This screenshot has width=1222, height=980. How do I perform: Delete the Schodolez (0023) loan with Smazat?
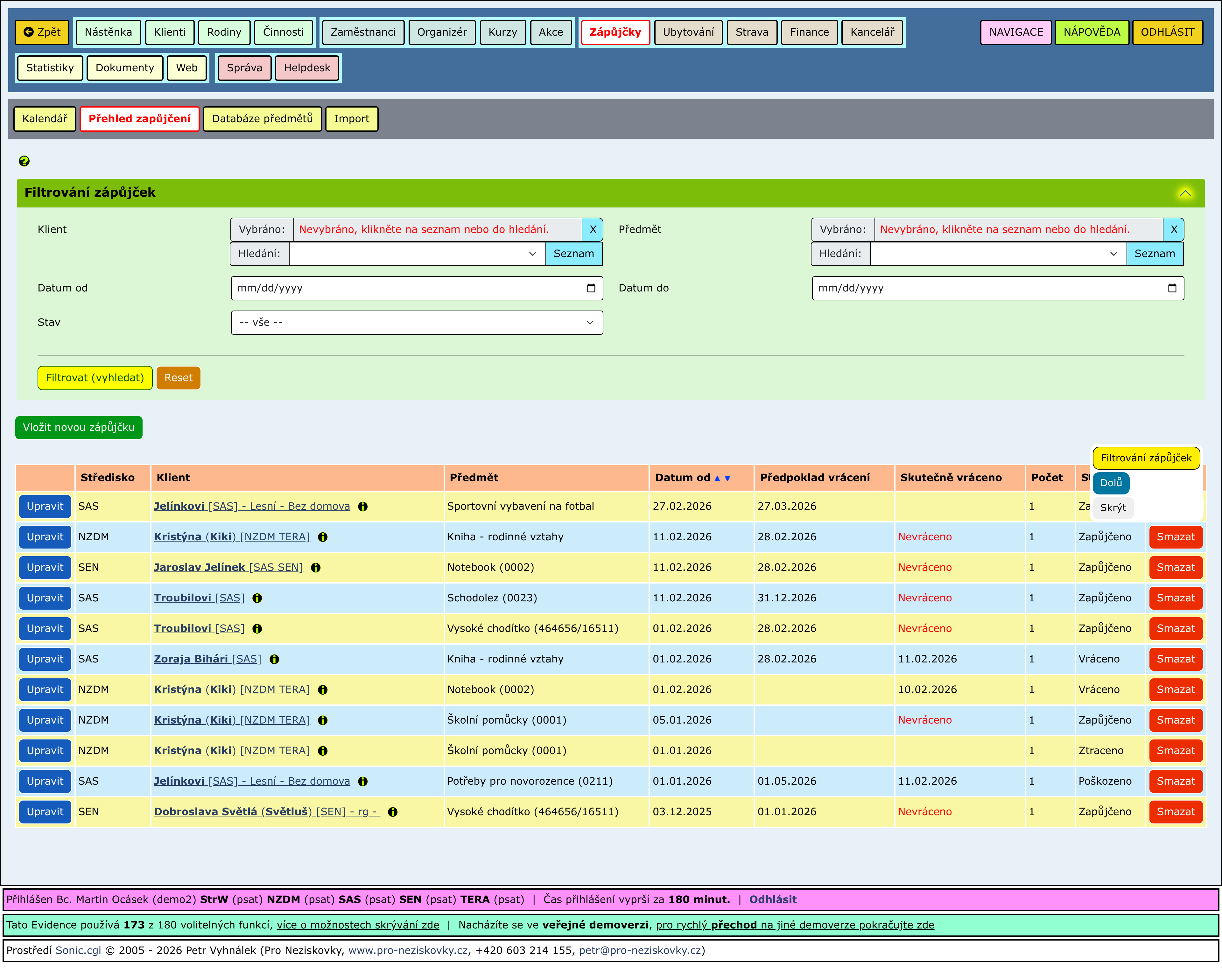tap(1175, 598)
